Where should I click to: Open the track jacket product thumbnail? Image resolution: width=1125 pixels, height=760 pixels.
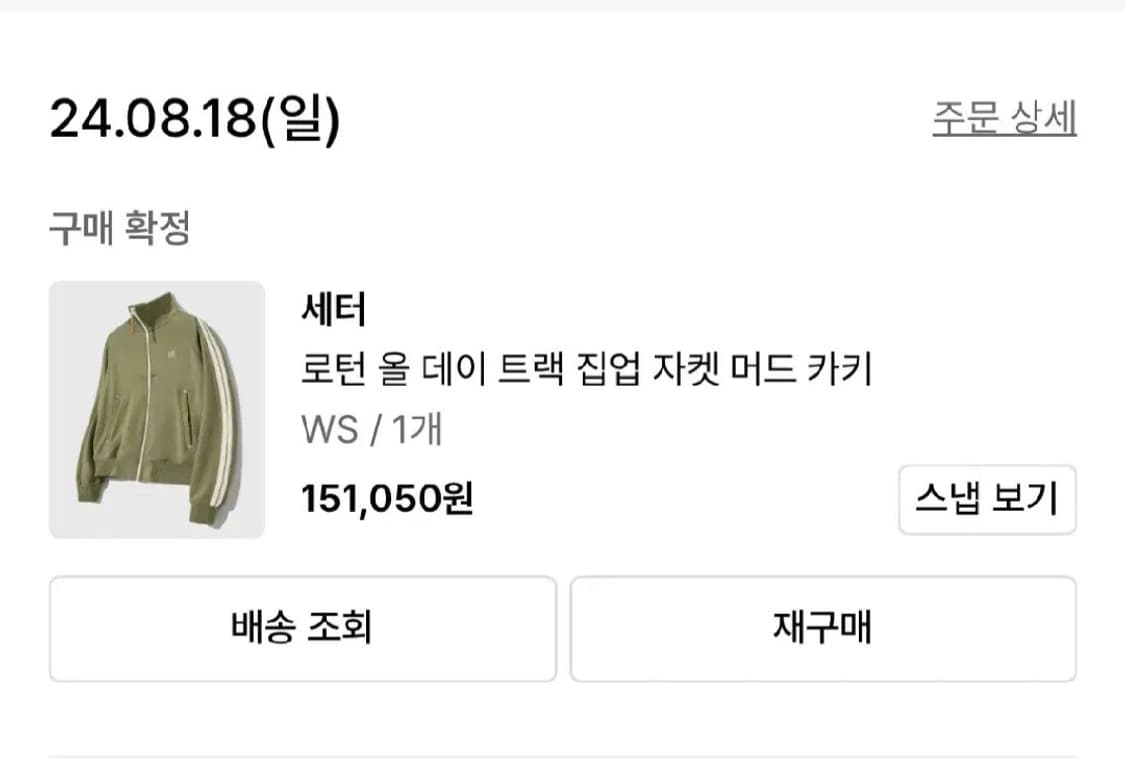pyautogui.click(x=156, y=409)
